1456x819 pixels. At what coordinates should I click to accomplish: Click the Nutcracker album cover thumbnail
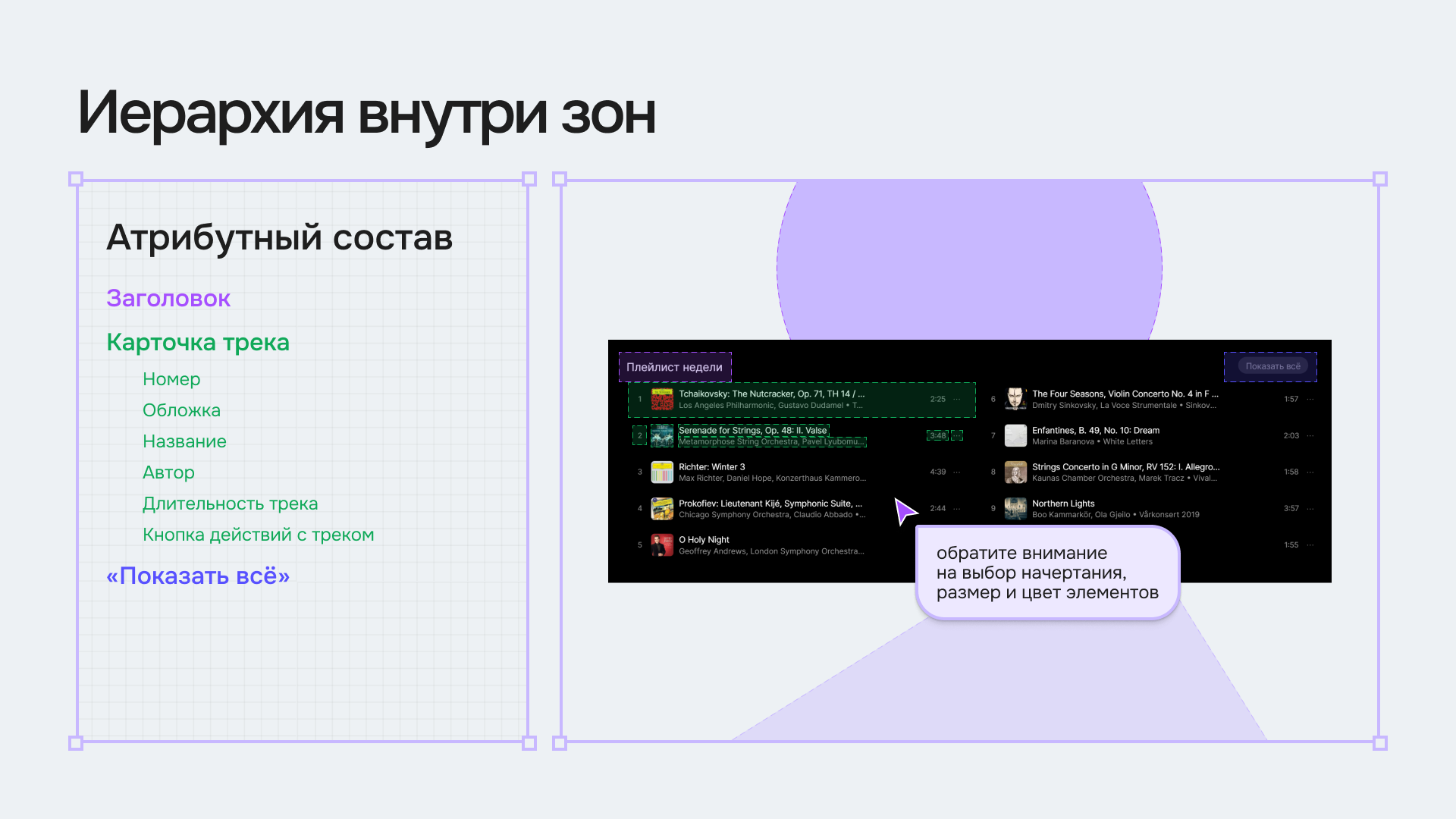tap(663, 399)
